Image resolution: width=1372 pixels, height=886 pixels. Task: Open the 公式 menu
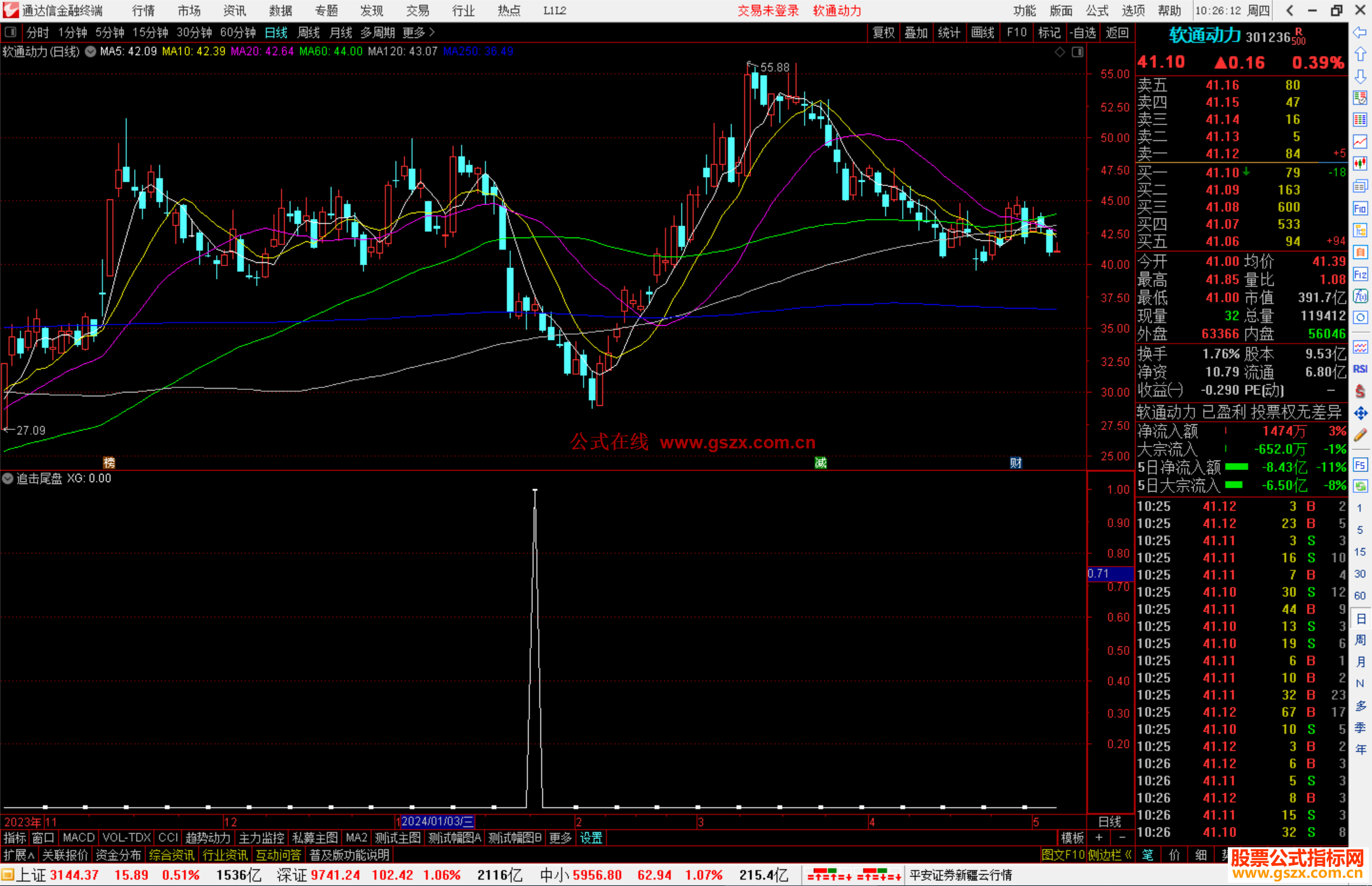[x=1096, y=11]
